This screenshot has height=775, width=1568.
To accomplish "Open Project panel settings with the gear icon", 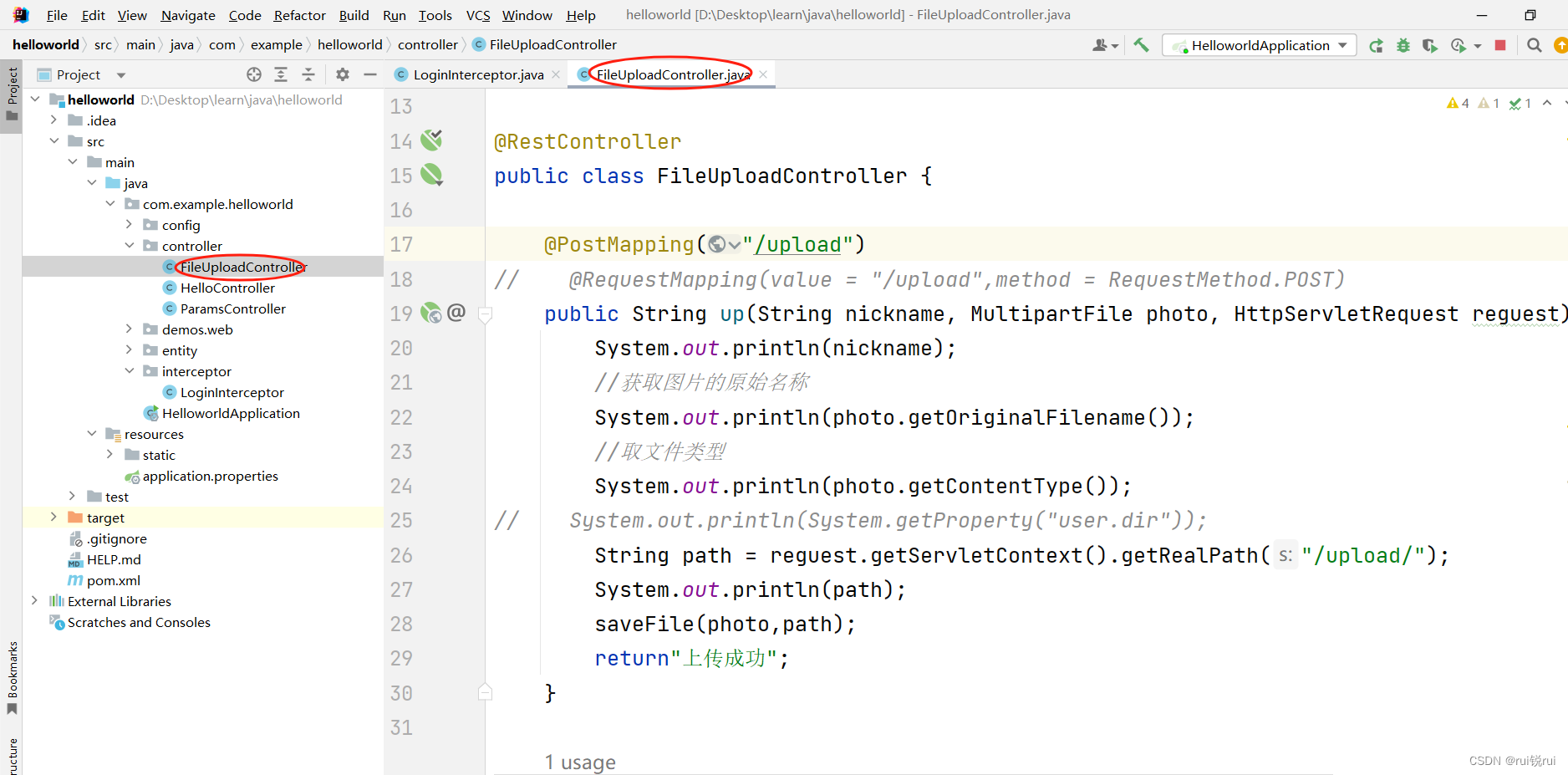I will [x=343, y=74].
